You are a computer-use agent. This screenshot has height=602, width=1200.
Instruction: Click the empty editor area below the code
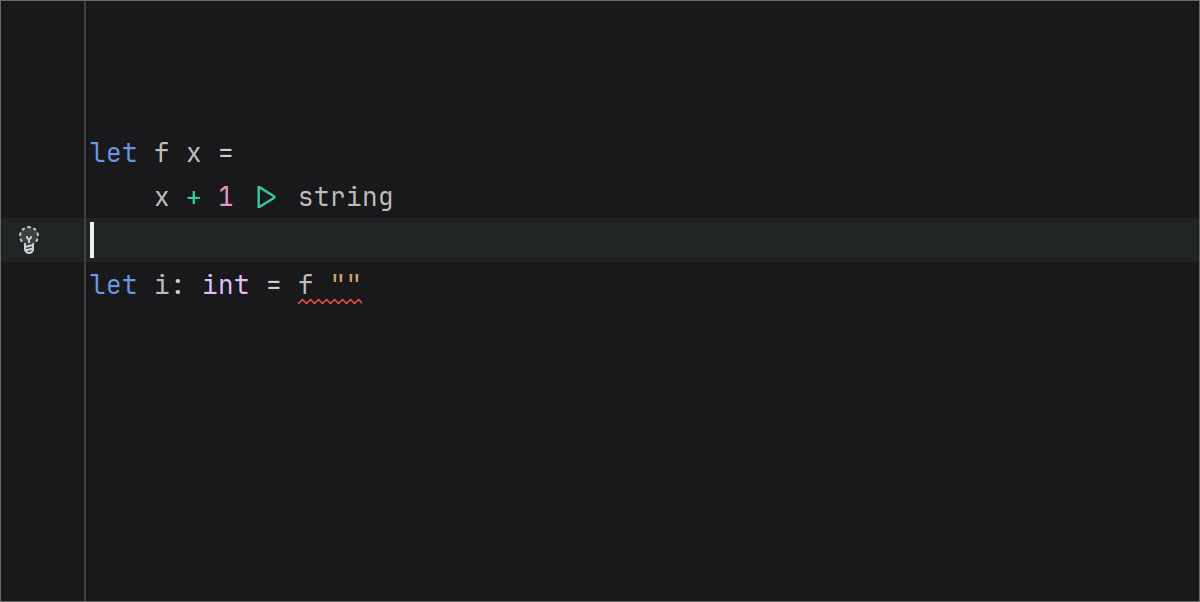(x=600, y=450)
